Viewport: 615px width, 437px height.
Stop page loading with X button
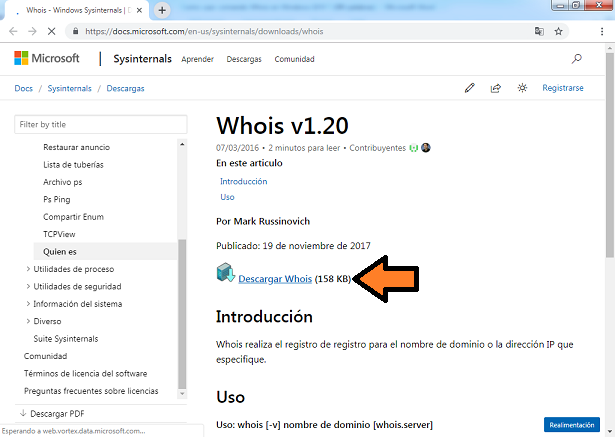pyautogui.click(x=51, y=31)
